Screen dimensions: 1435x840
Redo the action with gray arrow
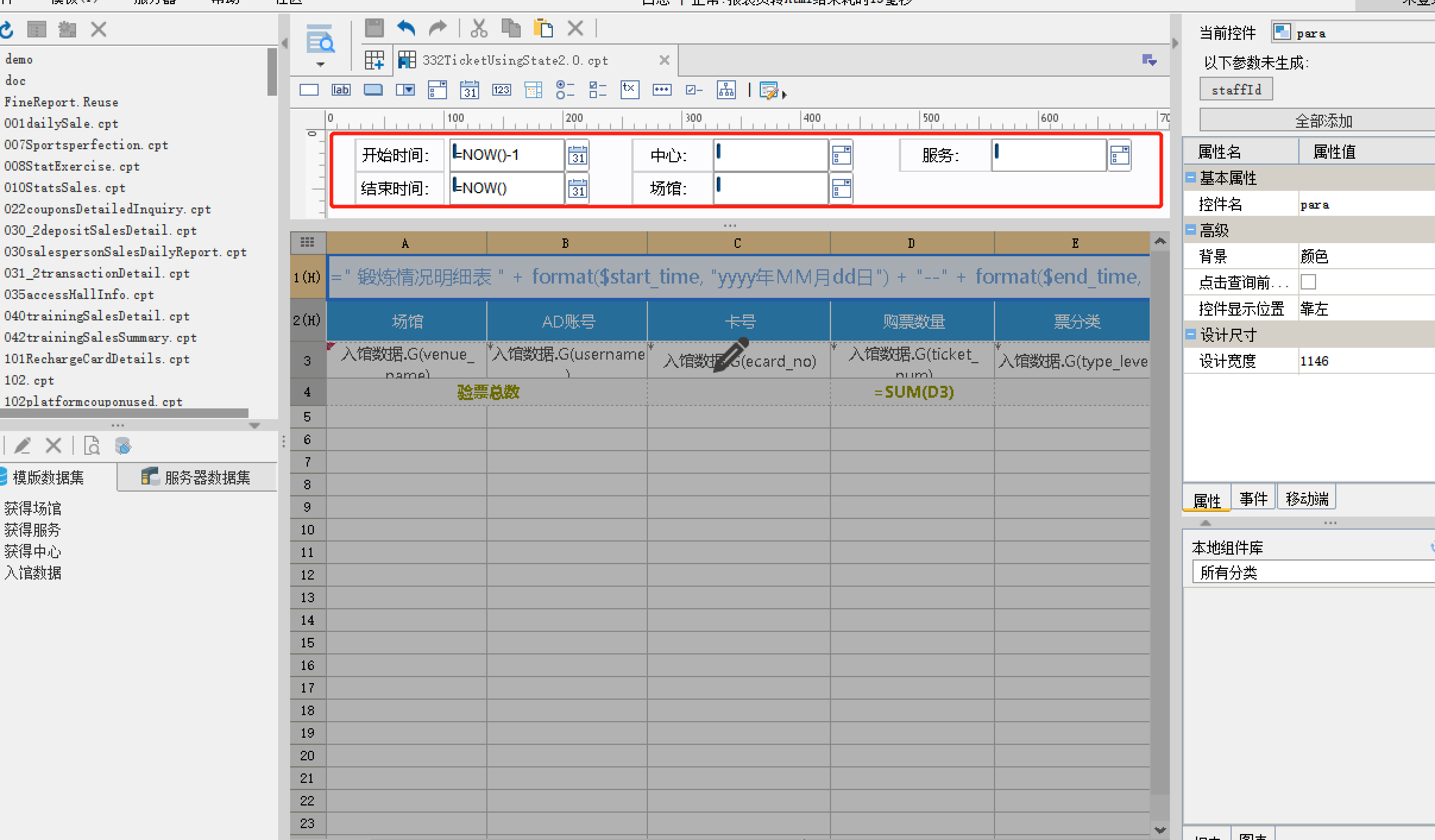(438, 28)
